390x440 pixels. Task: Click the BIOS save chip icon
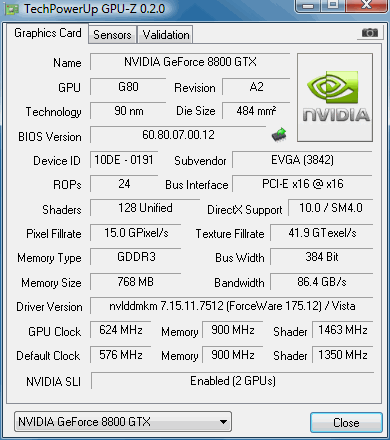(279, 135)
